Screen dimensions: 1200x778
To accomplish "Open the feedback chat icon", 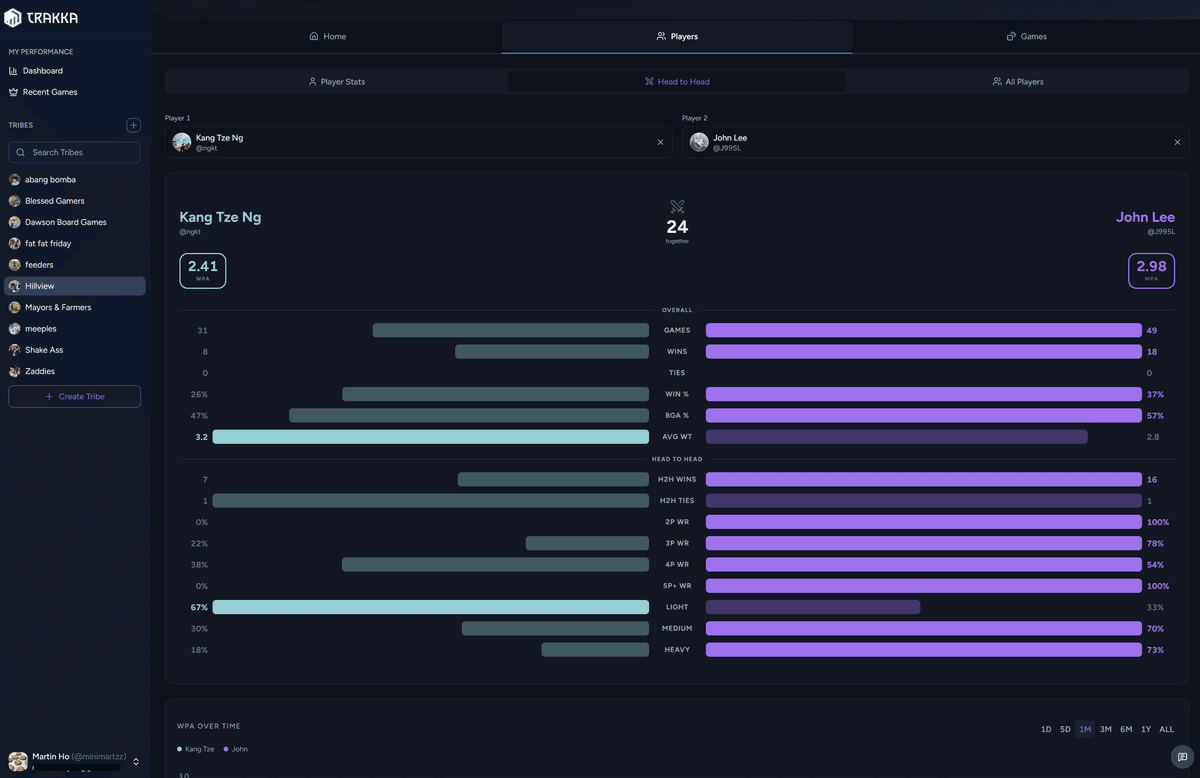I will coord(1183,757).
